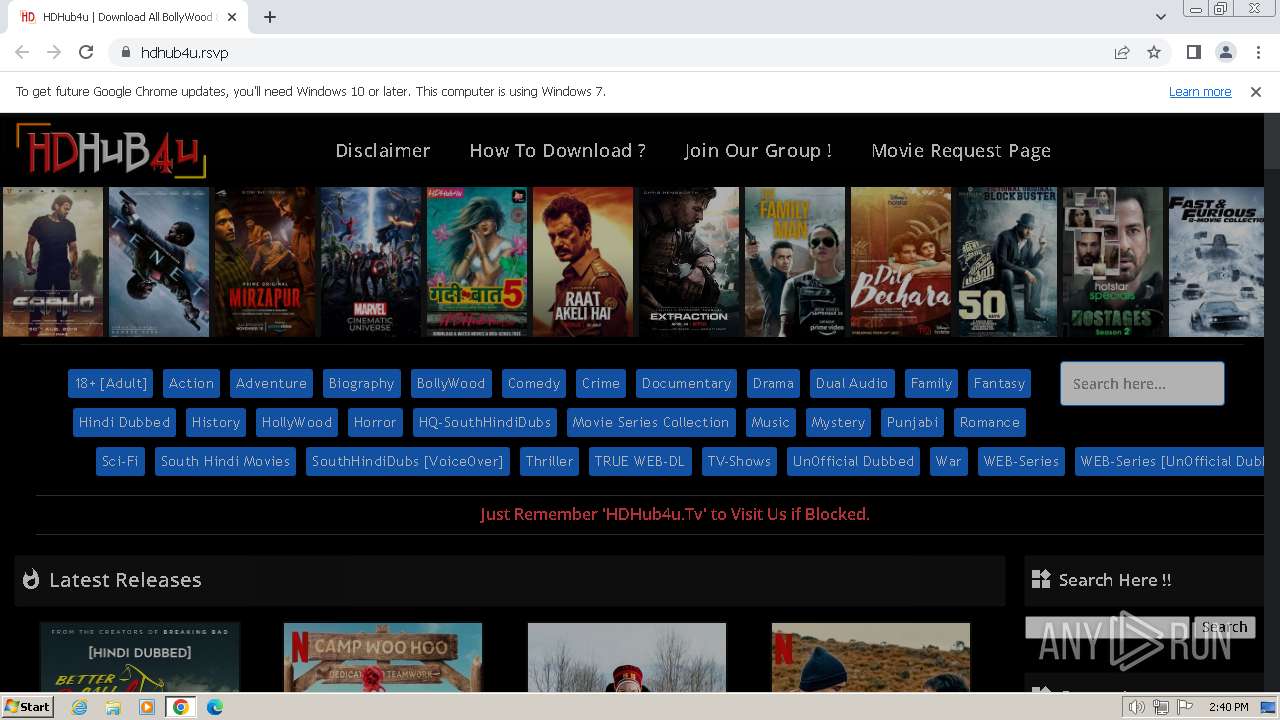Screen dimensions: 1280x720
Task: Click the browser forward arrow
Action: click(54, 52)
